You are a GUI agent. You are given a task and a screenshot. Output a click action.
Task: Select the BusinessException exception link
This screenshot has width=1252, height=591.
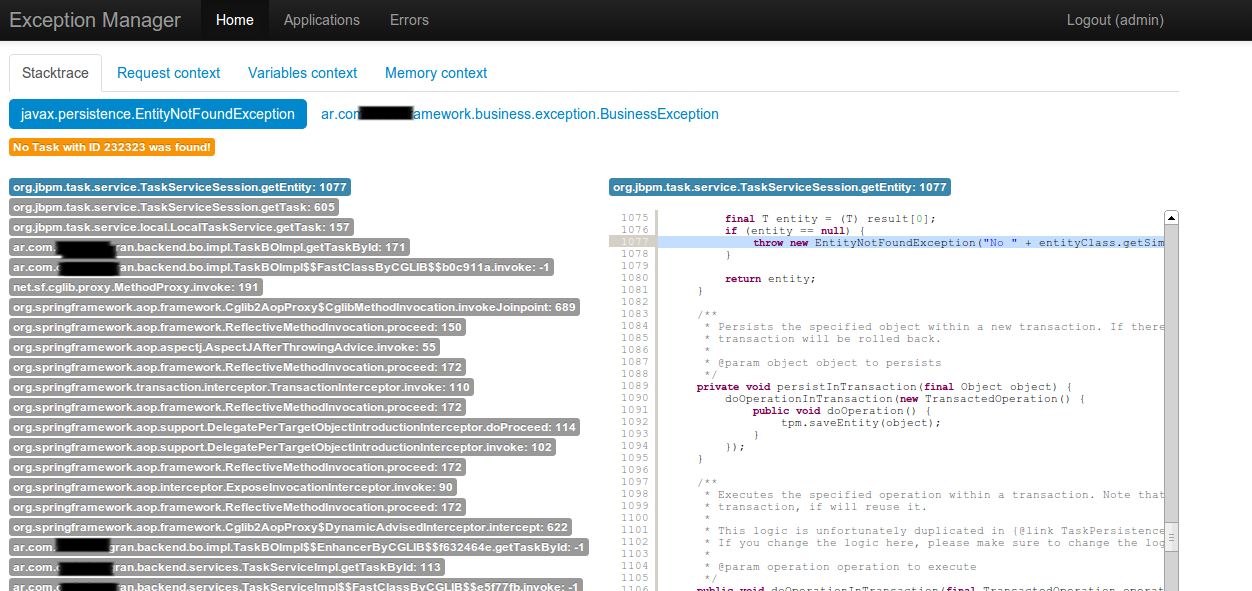click(520, 114)
